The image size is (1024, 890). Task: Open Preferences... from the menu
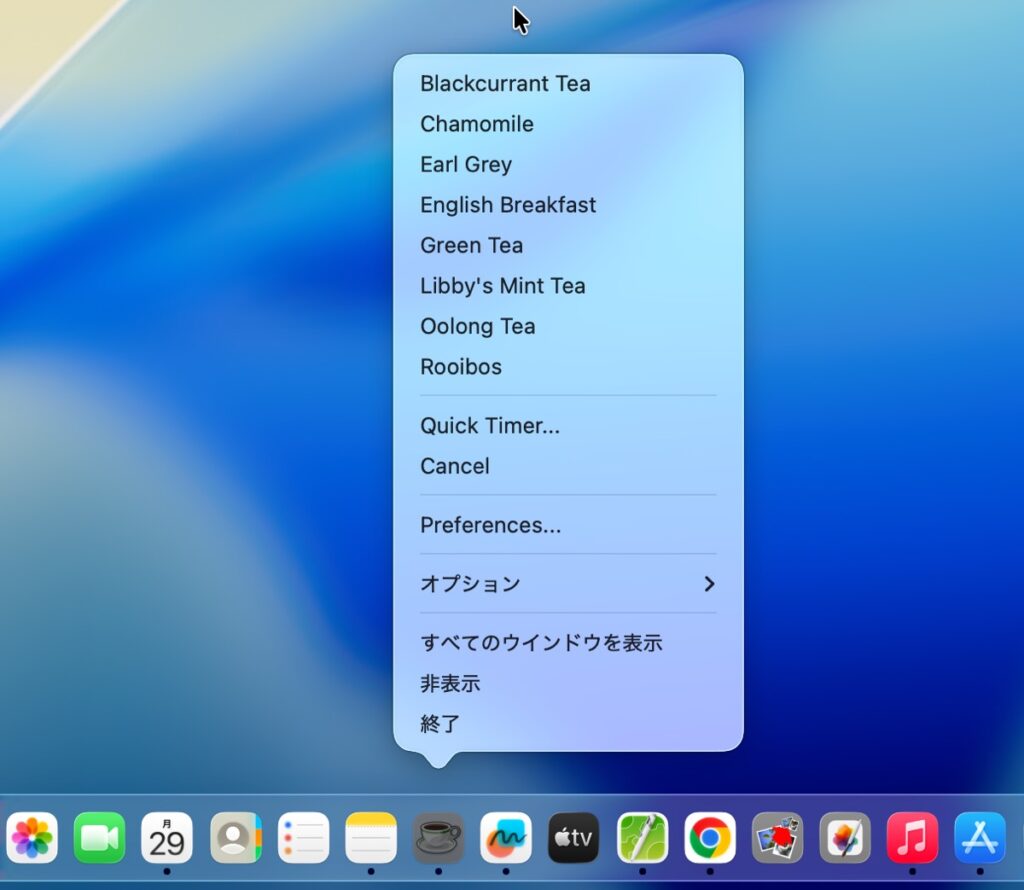coord(490,526)
